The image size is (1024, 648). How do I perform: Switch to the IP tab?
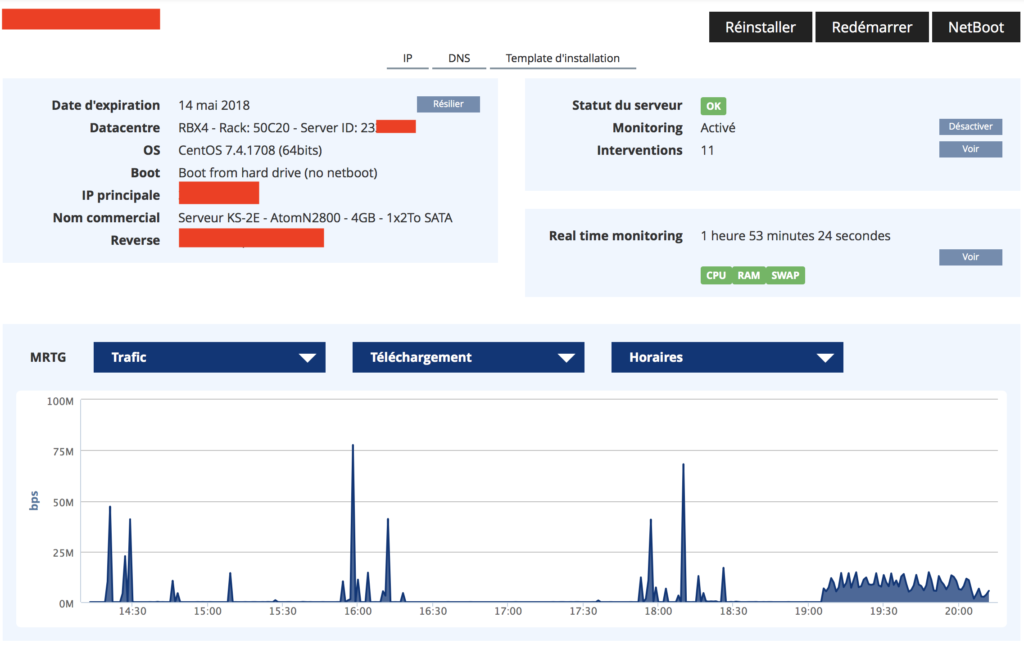(407, 58)
